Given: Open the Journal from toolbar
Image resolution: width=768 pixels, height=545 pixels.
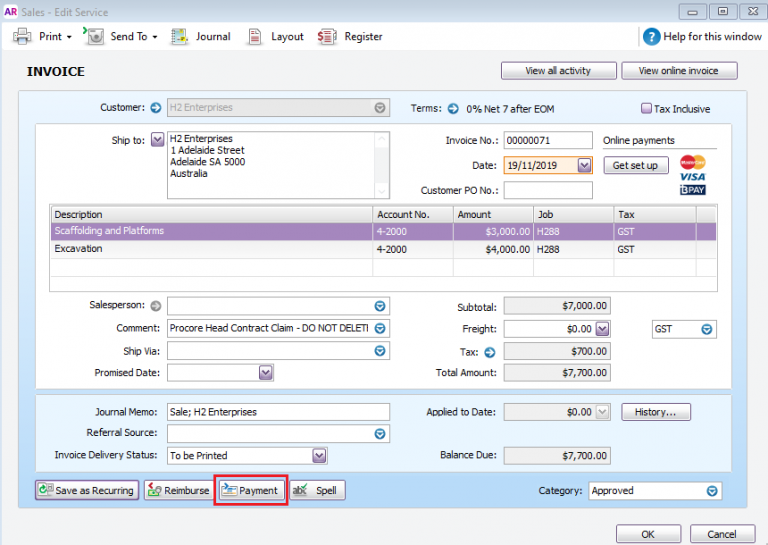Looking at the screenshot, I should (x=201, y=36).
